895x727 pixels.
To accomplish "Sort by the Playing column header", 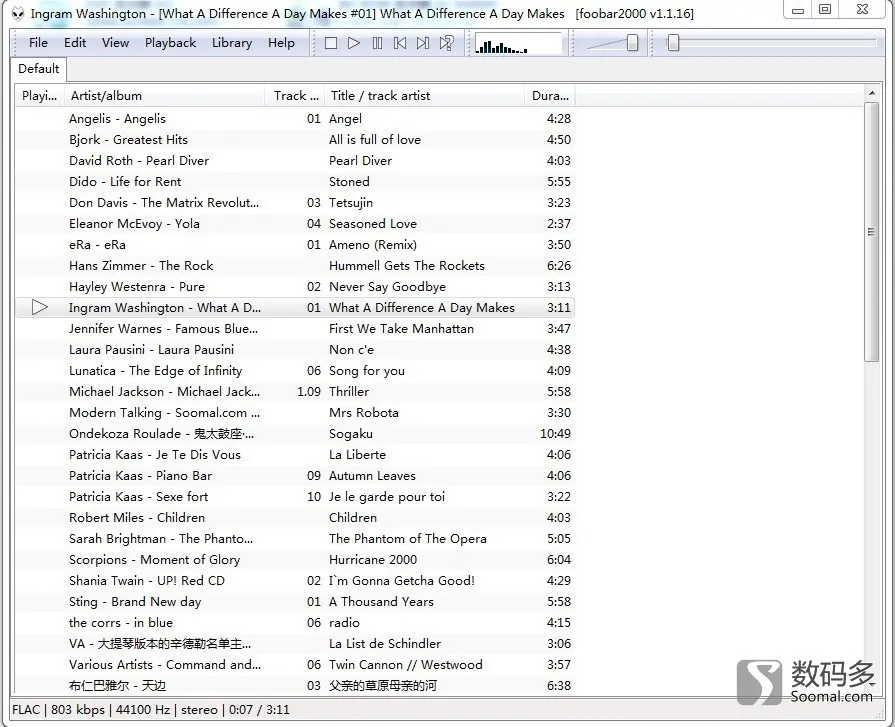I will 39,96.
